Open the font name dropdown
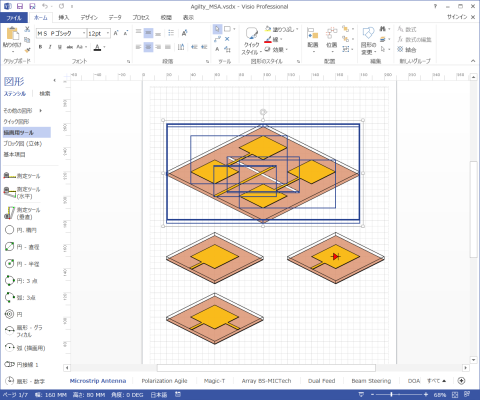This screenshot has width=480, height=400. click(x=61, y=33)
